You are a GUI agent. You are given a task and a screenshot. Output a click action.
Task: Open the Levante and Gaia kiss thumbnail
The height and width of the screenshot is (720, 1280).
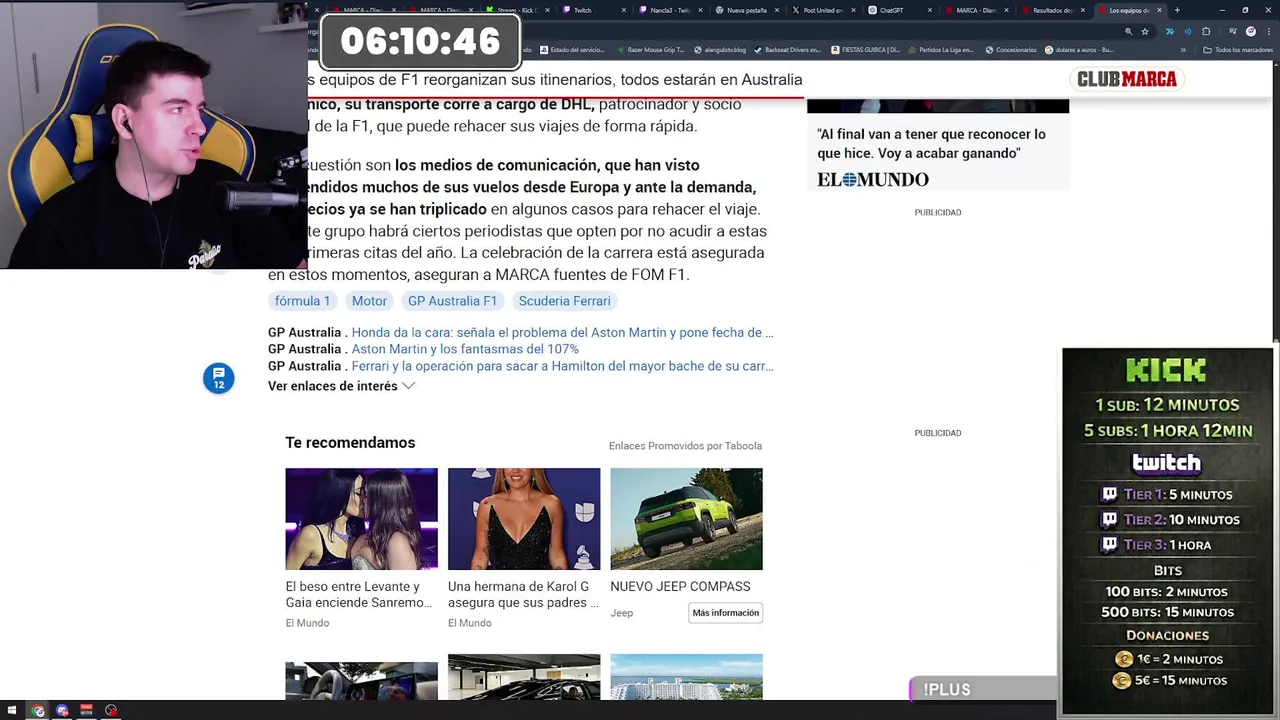tap(361, 519)
